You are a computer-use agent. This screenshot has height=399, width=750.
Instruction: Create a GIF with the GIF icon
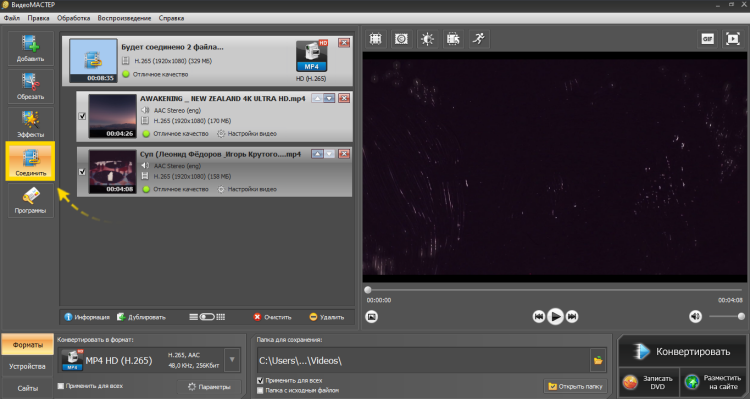(x=707, y=39)
